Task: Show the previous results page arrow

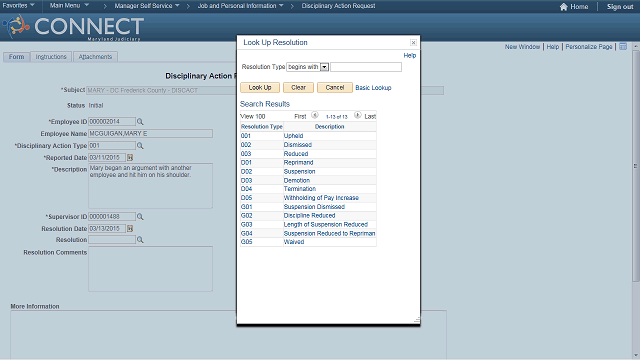Action: coord(315,116)
